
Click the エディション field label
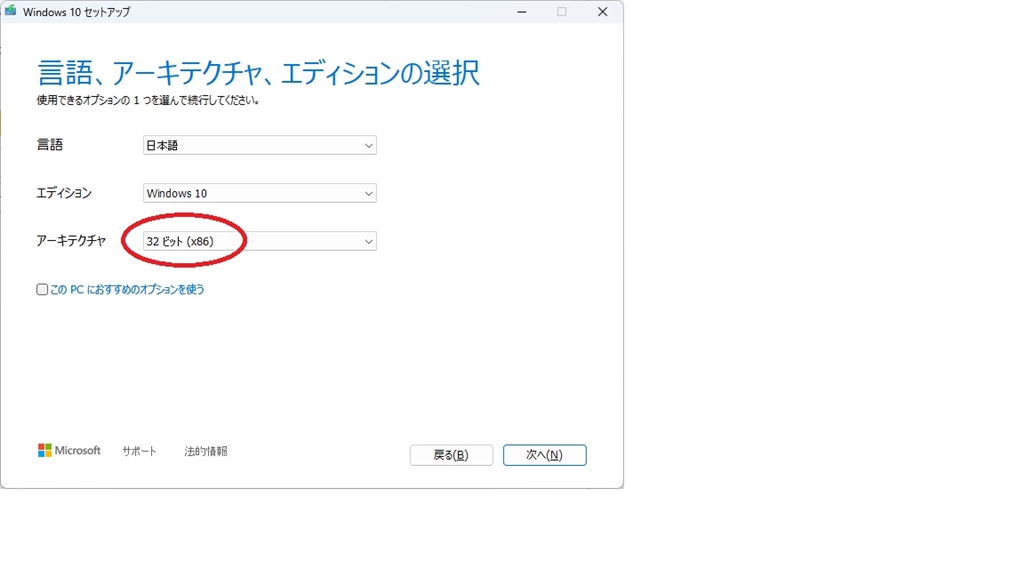point(64,193)
